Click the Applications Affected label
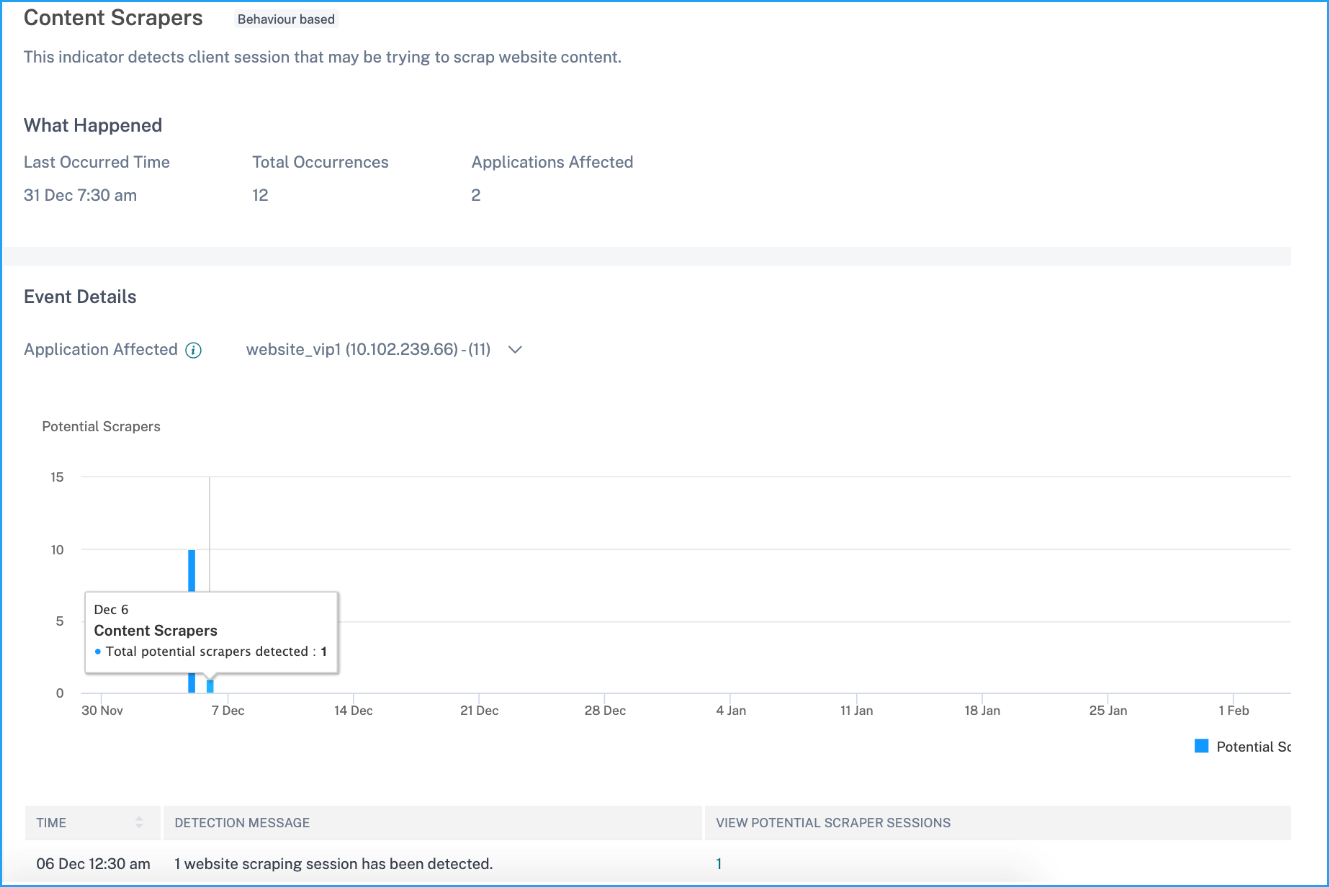The width and height of the screenshot is (1329, 887). 552,162
